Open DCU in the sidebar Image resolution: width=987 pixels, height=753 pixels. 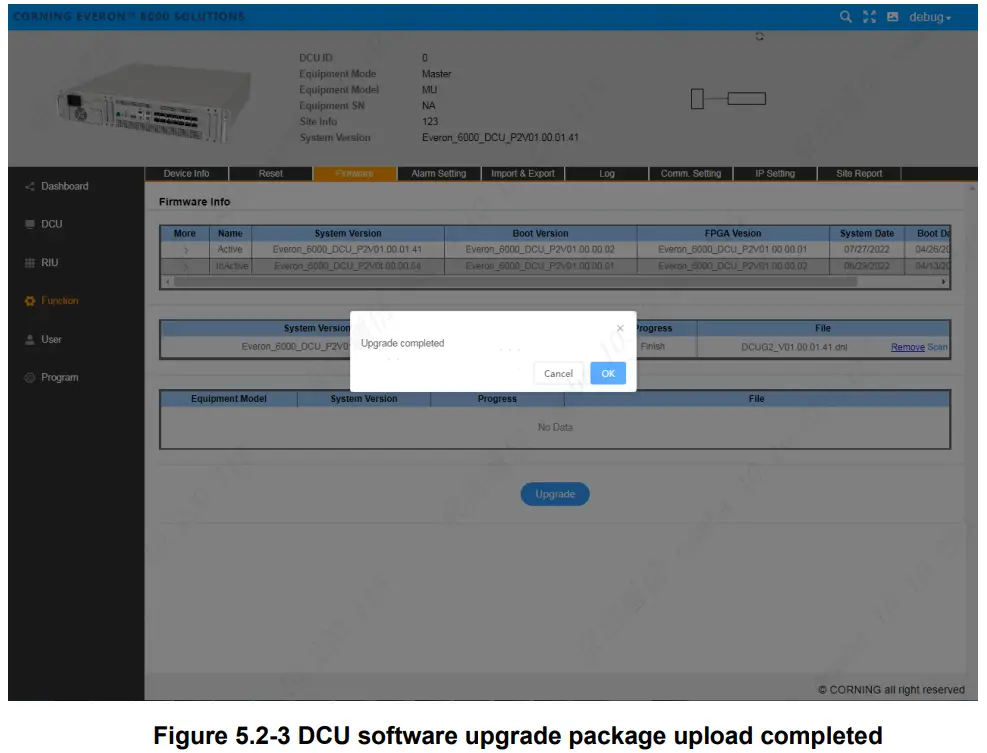pyautogui.click(x=52, y=224)
